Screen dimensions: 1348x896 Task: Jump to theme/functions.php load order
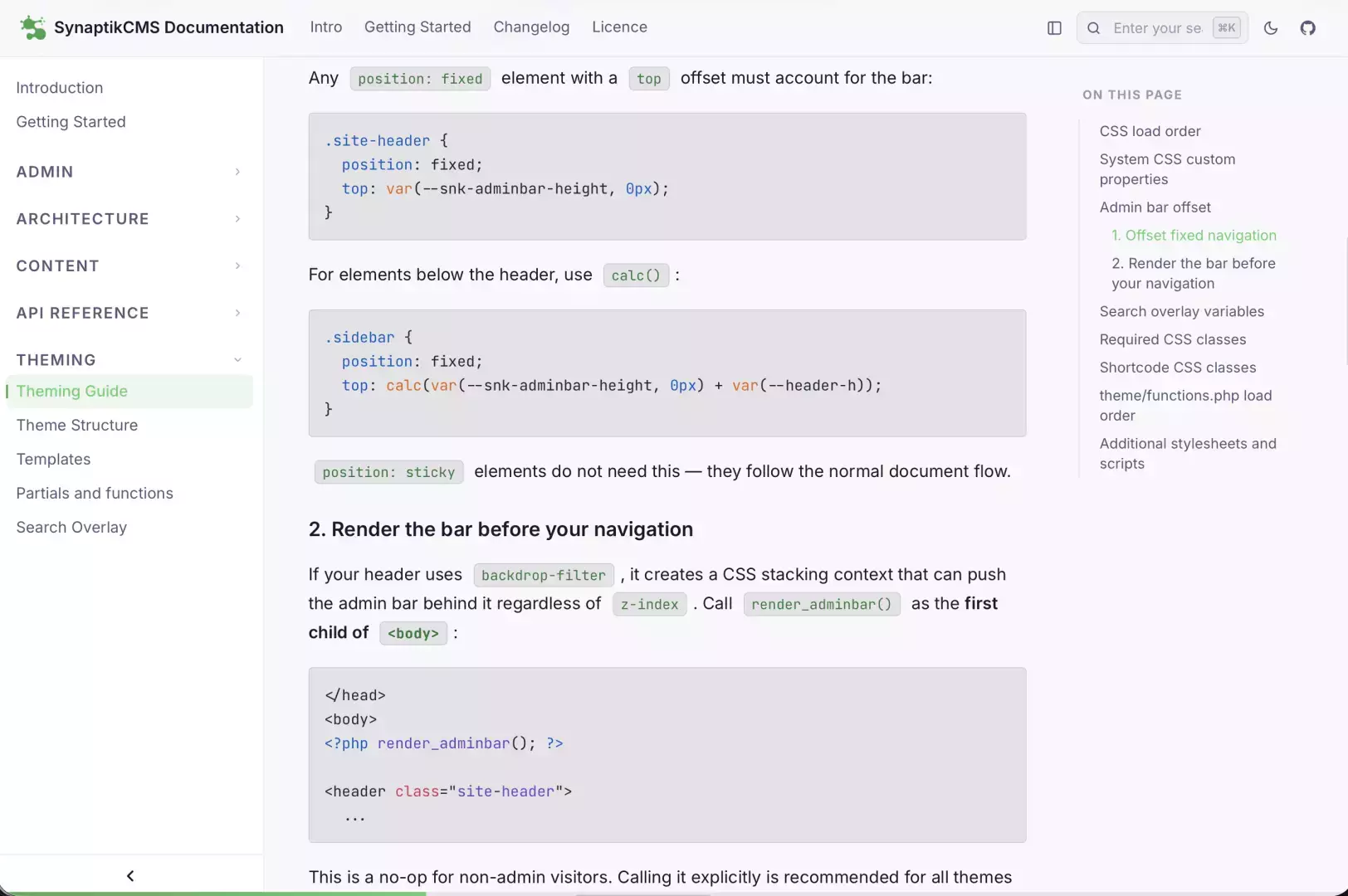tap(1185, 406)
